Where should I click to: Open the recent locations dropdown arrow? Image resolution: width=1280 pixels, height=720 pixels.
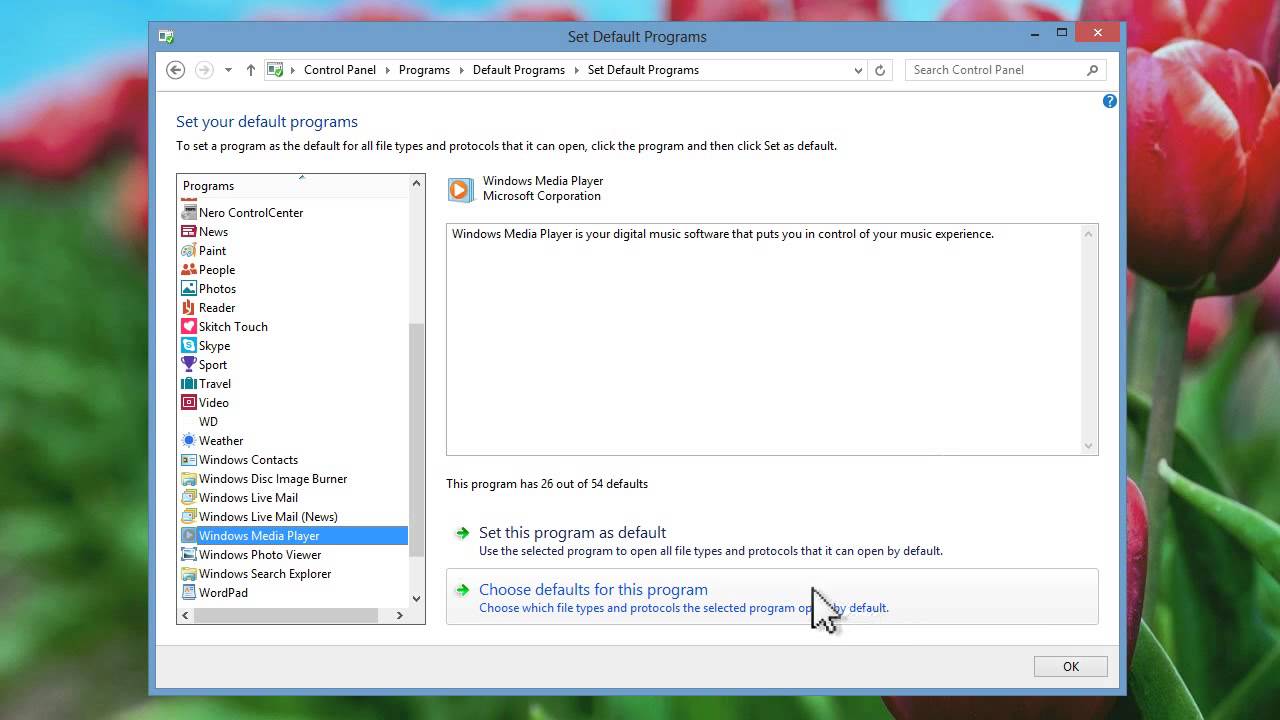[228, 70]
